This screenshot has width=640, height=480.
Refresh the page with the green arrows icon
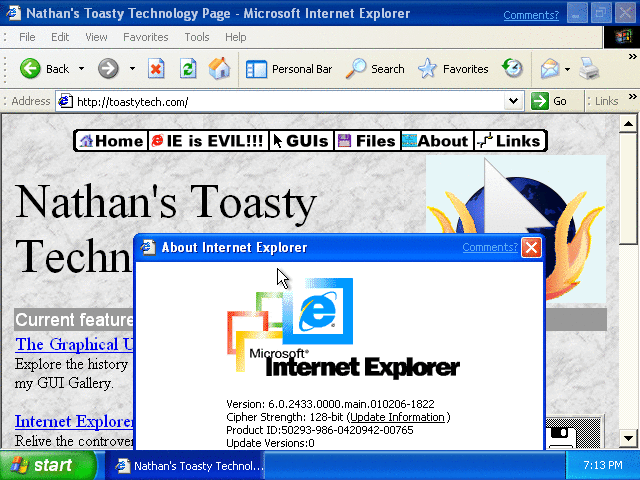(x=188, y=69)
